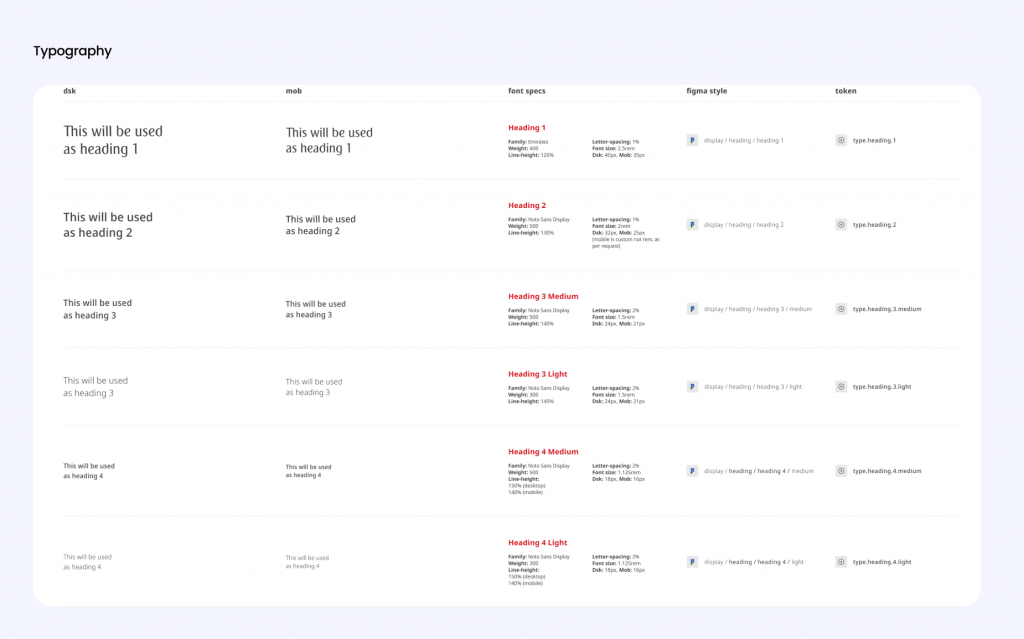Click the Figma style icon for heading 1
This screenshot has height=639, width=1024.
pos(692,141)
